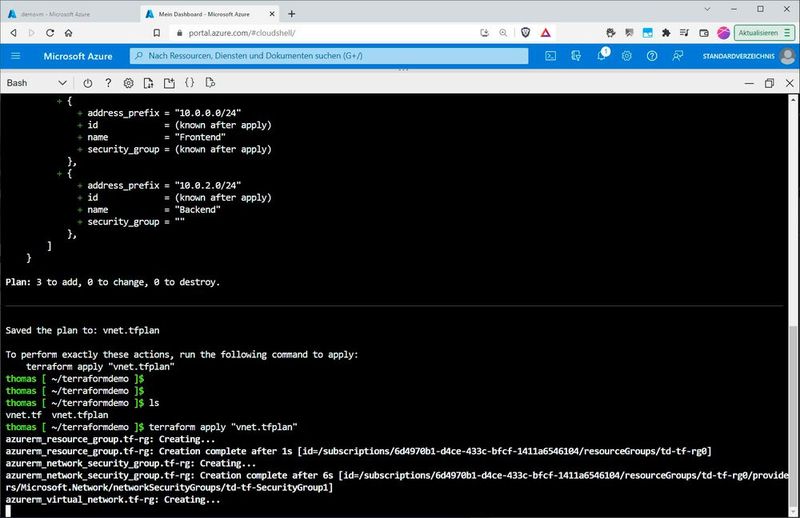The height and width of the screenshot is (518, 800).
Task: Click the account avatar in the Azure header
Action: tap(787, 56)
